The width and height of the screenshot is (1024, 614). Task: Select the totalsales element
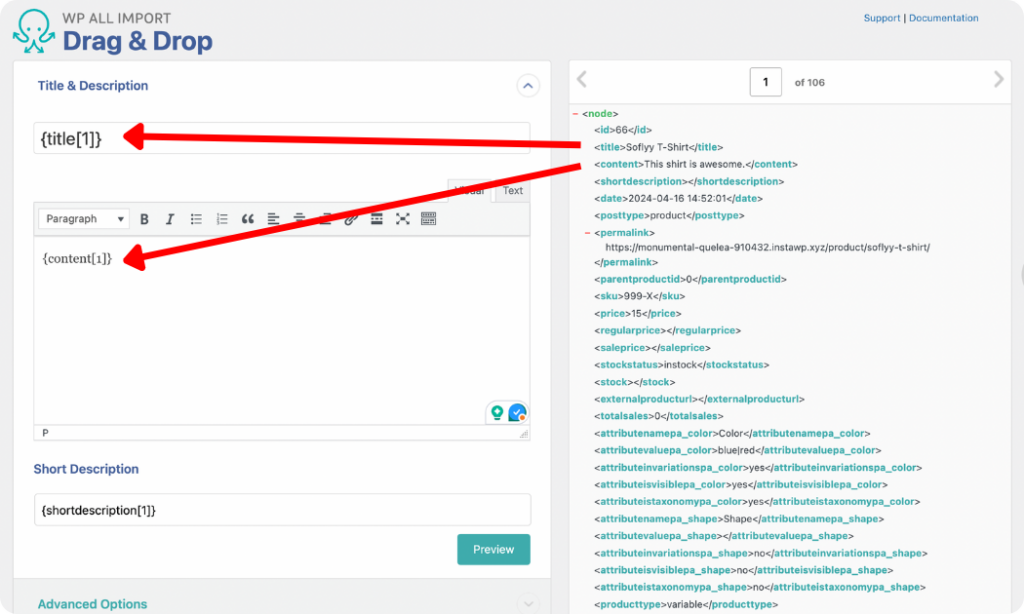pos(659,416)
